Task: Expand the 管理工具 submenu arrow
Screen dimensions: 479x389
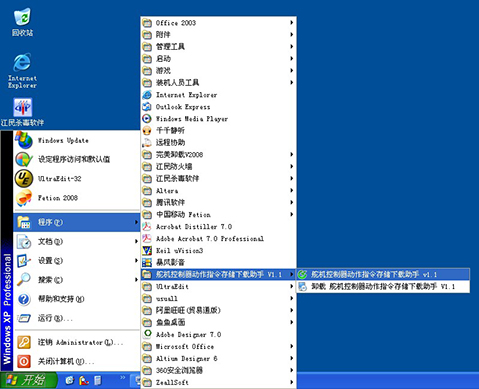Action: [292, 46]
